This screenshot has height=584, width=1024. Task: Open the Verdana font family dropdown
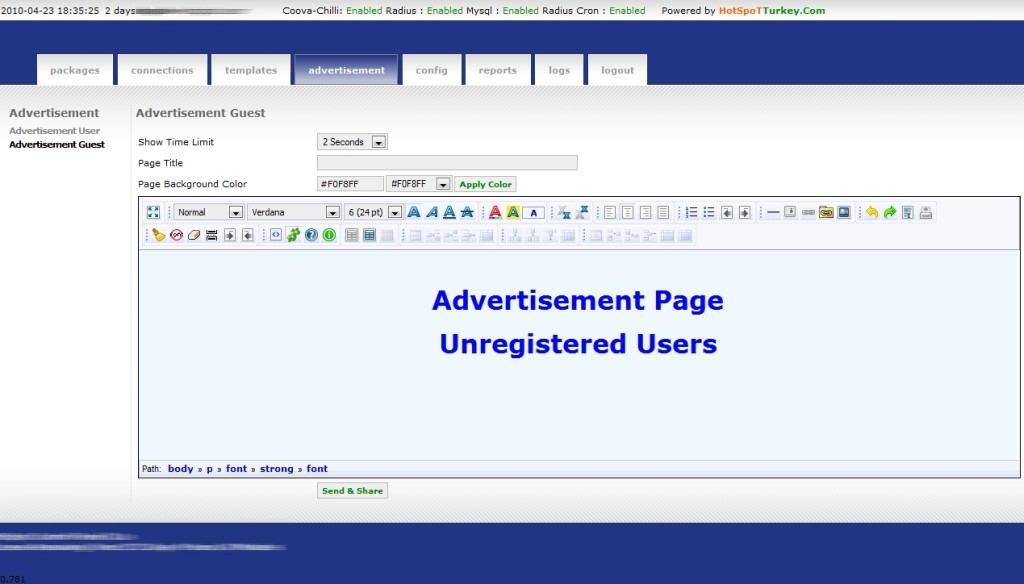[x=294, y=212]
